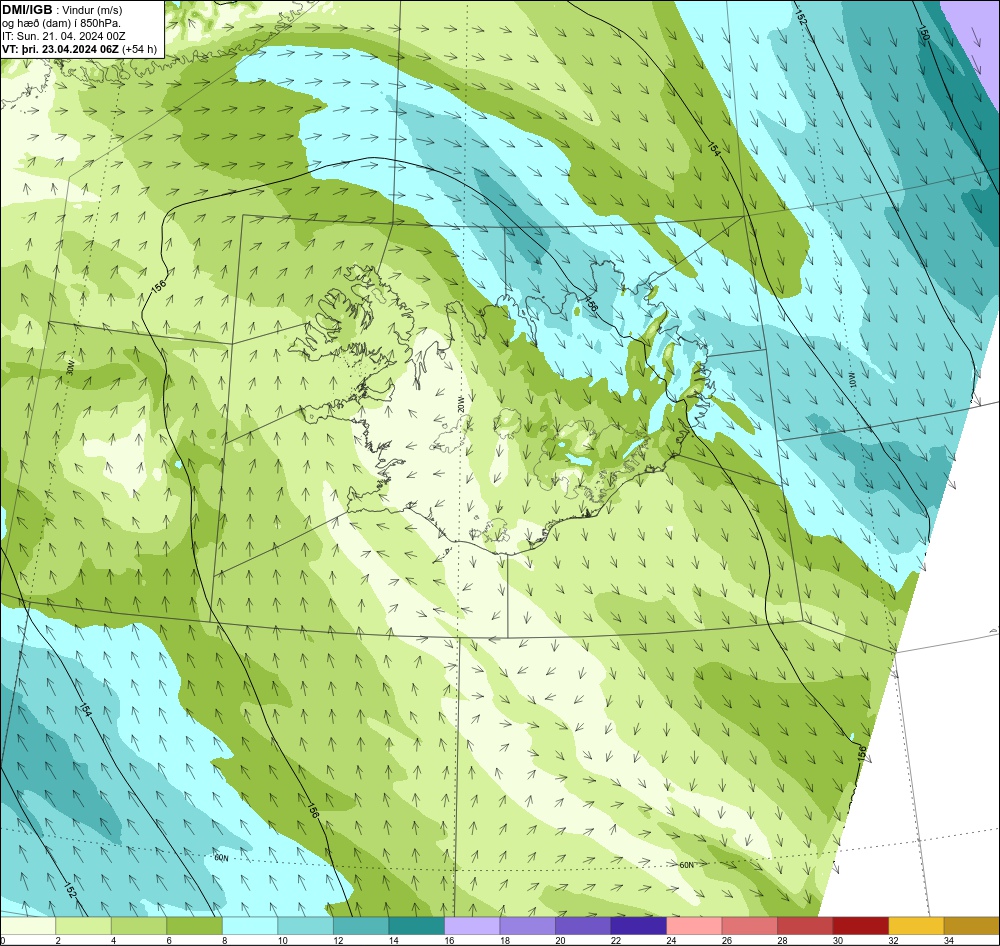Select the lavender 16–18 m/s legend swatch
Image resolution: width=1000 pixels, height=946 pixels.
472,926
